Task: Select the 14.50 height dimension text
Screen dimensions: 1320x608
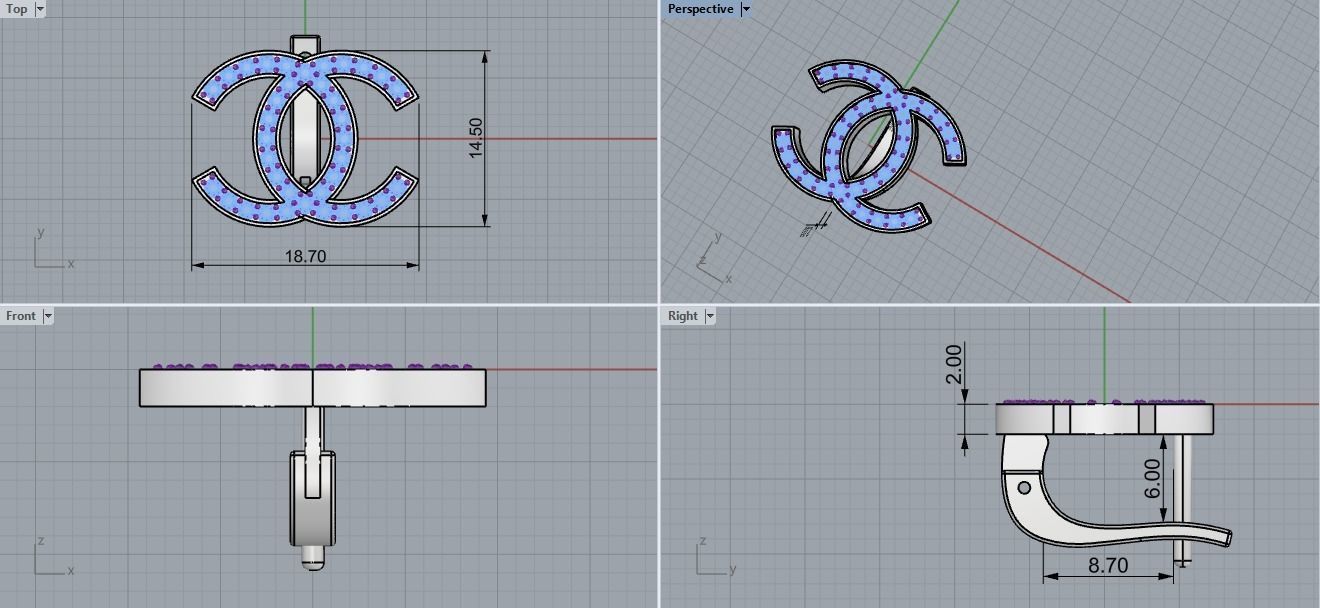Action: [x=475, y=137]
